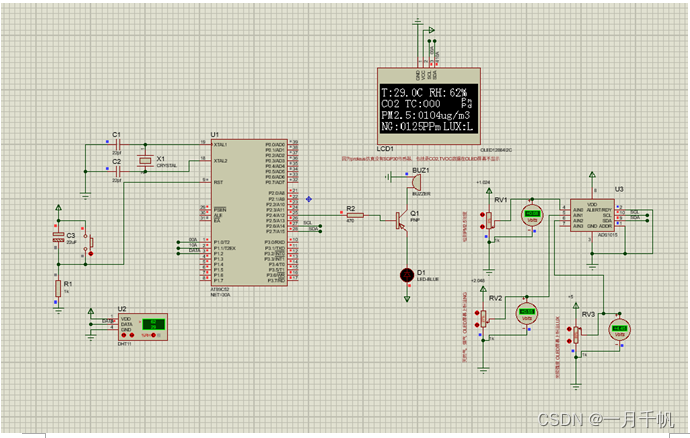Screen dimensions: 690x438
Task: Click RV2 potentiometer upper red increase button
Action: point(477,313)
